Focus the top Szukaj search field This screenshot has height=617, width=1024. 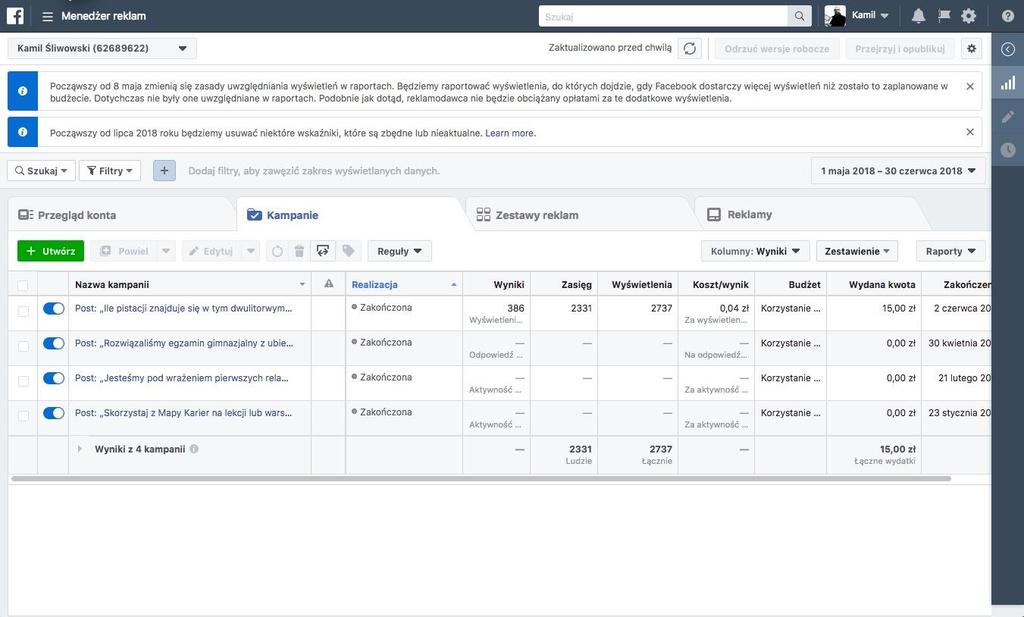click(664, 16)
